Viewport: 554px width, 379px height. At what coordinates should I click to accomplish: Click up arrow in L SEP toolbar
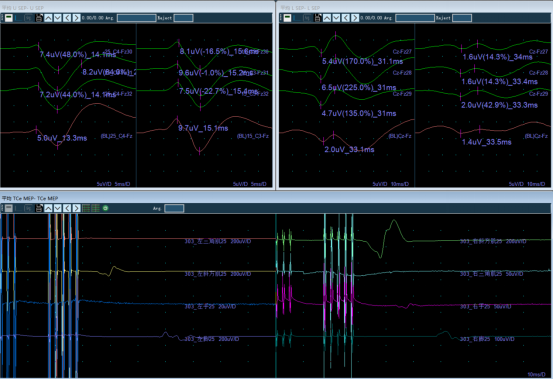click(x=327, y=18)
